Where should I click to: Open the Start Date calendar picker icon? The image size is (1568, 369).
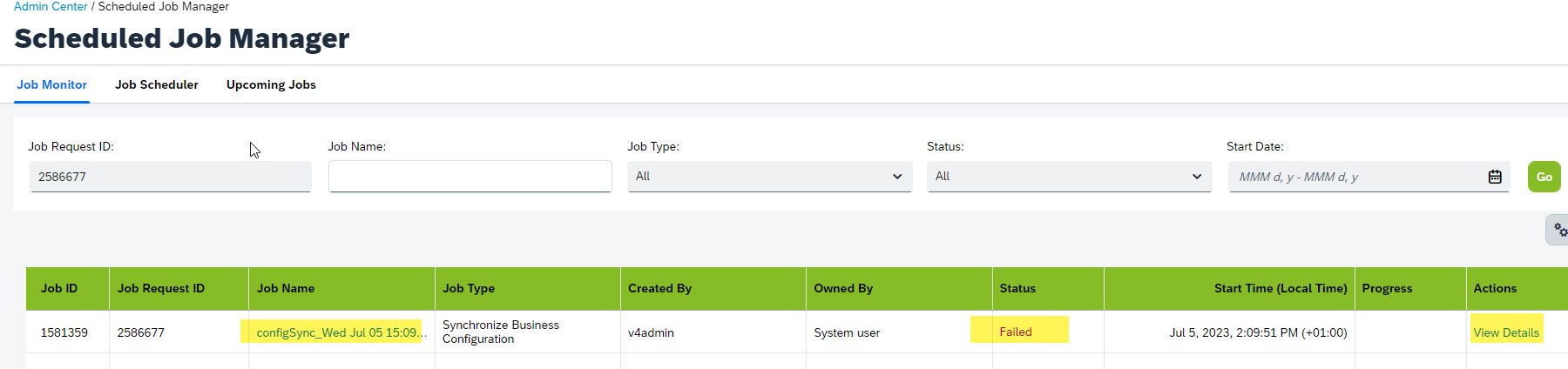click(x=1495, y=177)
